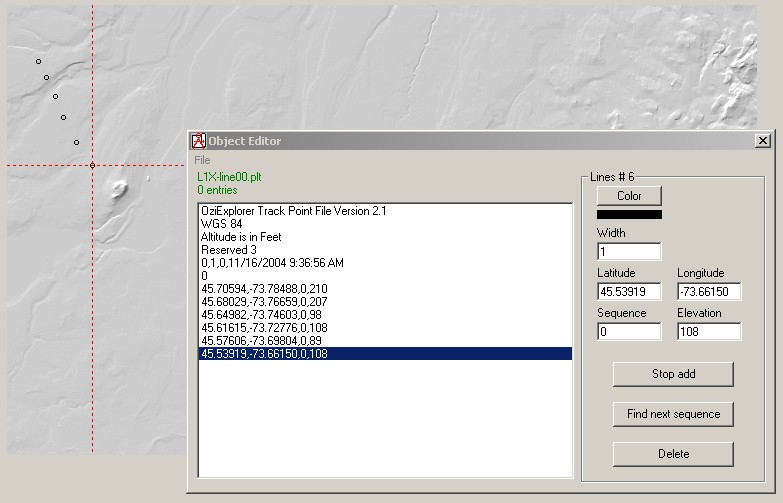The height and width of the screenshot is (503, 783).
Task: Select the WGS 84 line in list
Action: [221, 224]
